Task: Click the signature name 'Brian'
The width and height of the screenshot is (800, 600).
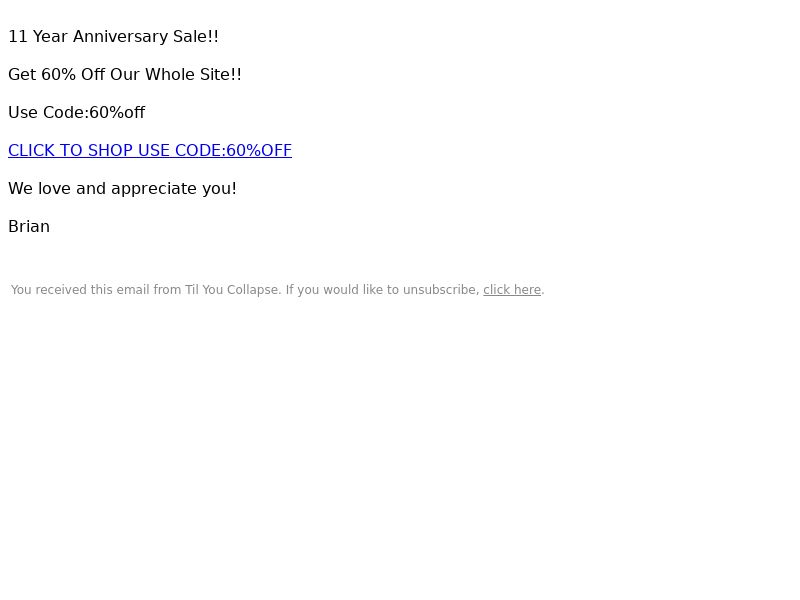Action: (29, 227)
